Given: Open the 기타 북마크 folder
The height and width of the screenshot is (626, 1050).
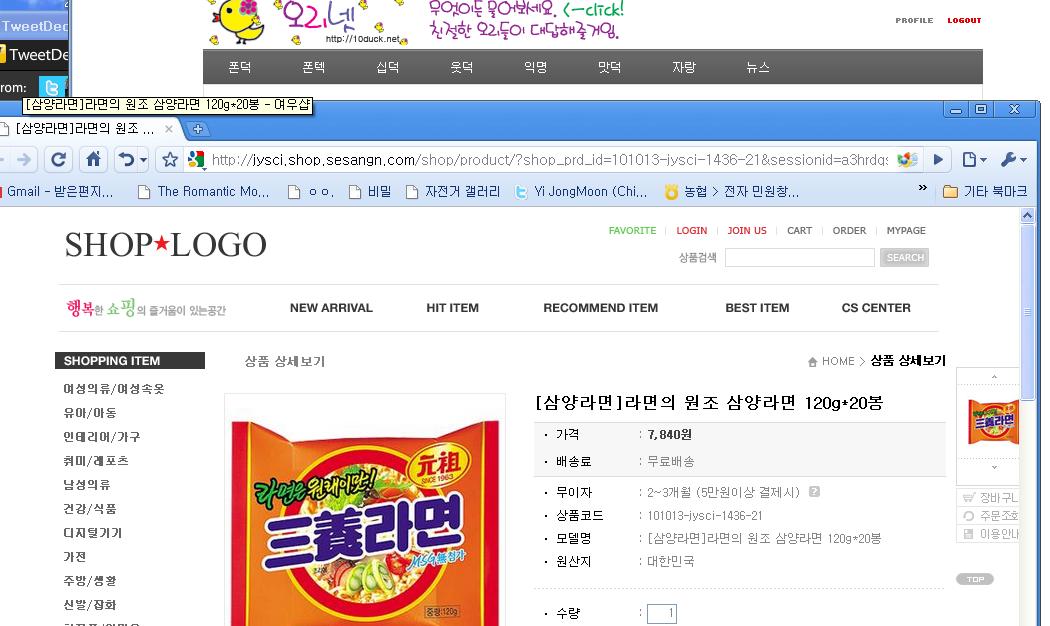Looking at the screenshot, I should (984, 191).
